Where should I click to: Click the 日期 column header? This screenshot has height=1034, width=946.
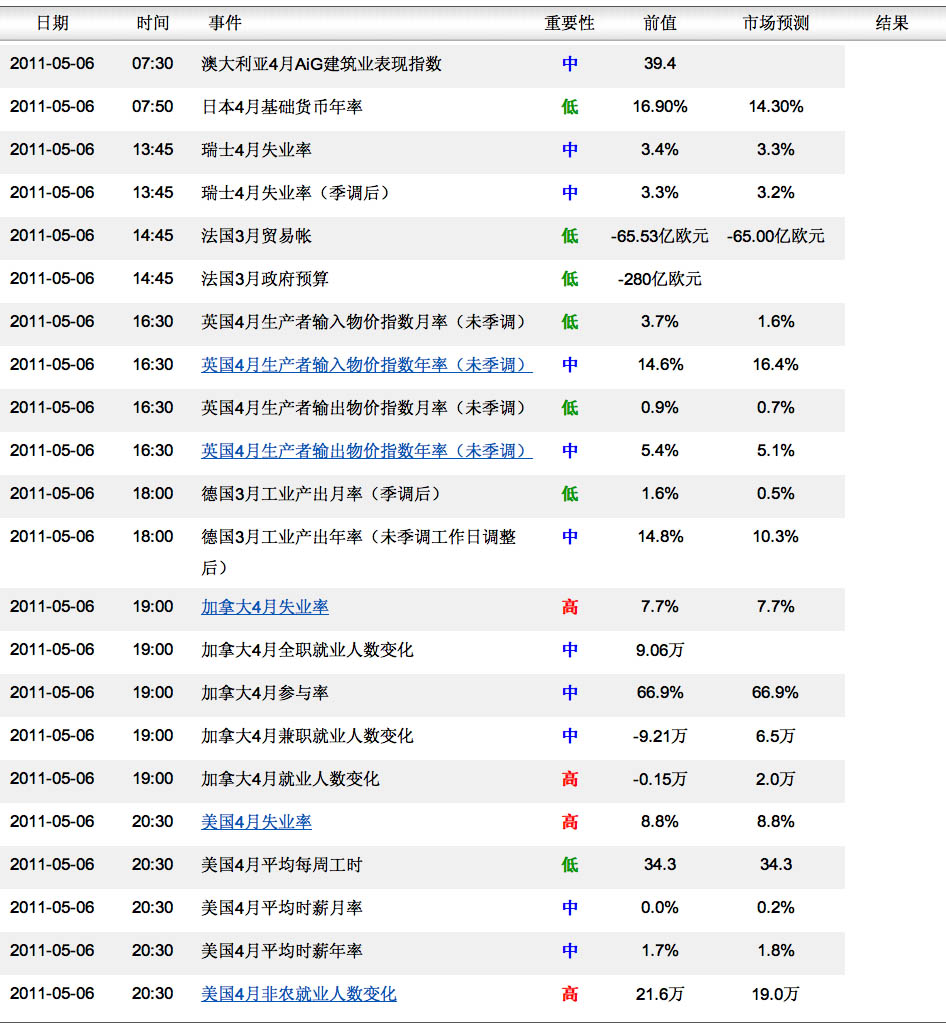point(52,23)
